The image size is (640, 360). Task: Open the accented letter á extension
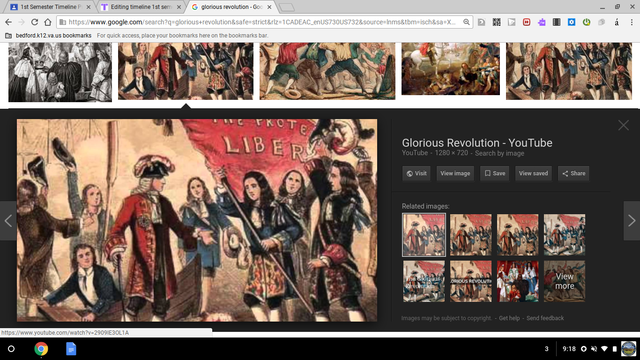click(617, 22)
